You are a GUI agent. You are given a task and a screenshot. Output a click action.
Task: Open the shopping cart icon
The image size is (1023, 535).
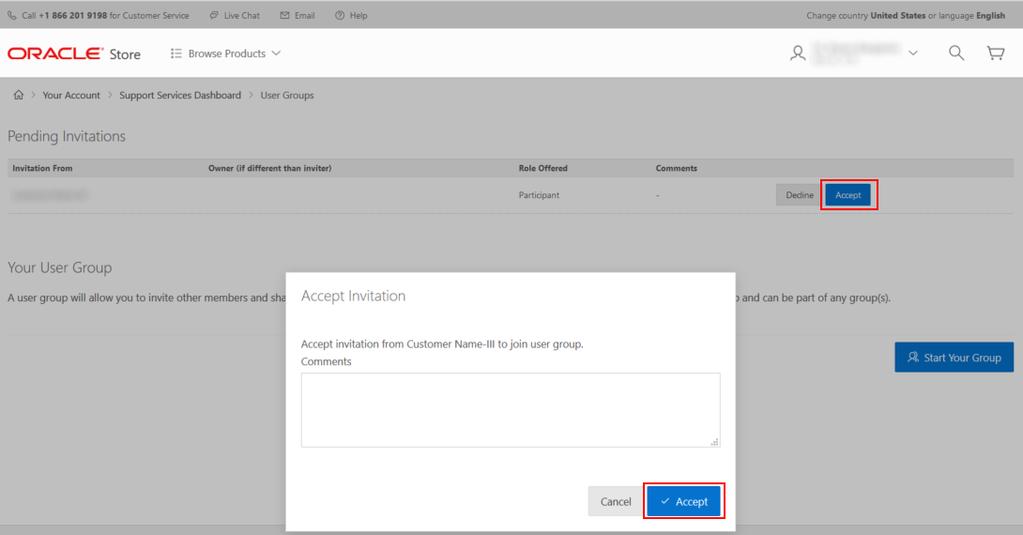[996, 54]
